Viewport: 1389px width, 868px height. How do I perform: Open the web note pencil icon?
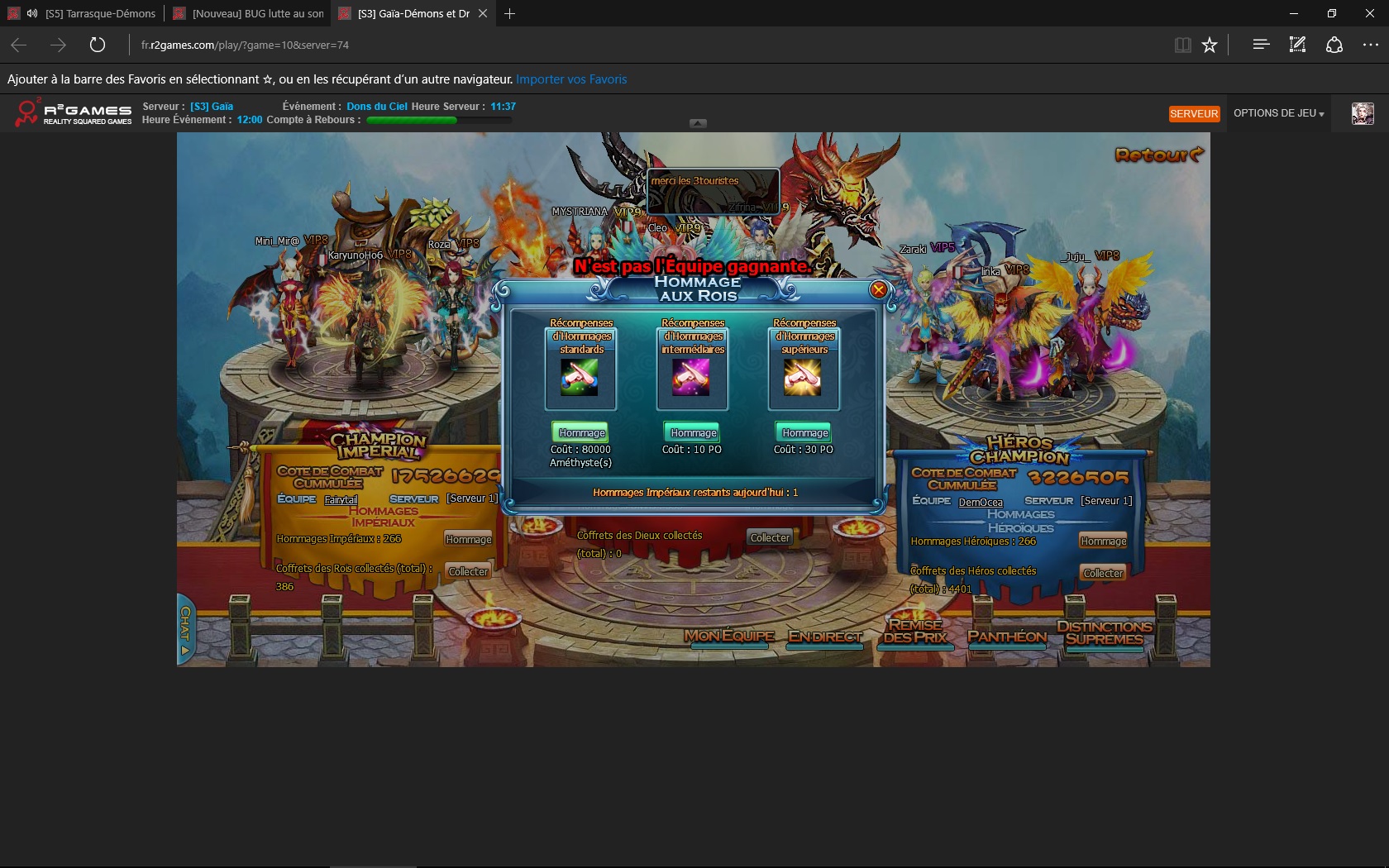pos(1297,45)
